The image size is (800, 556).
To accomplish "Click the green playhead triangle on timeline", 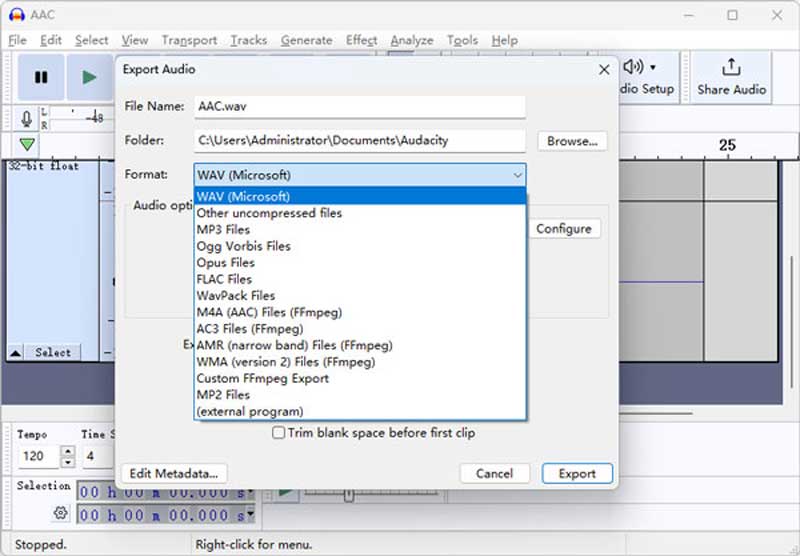I will tap(27, 145).
